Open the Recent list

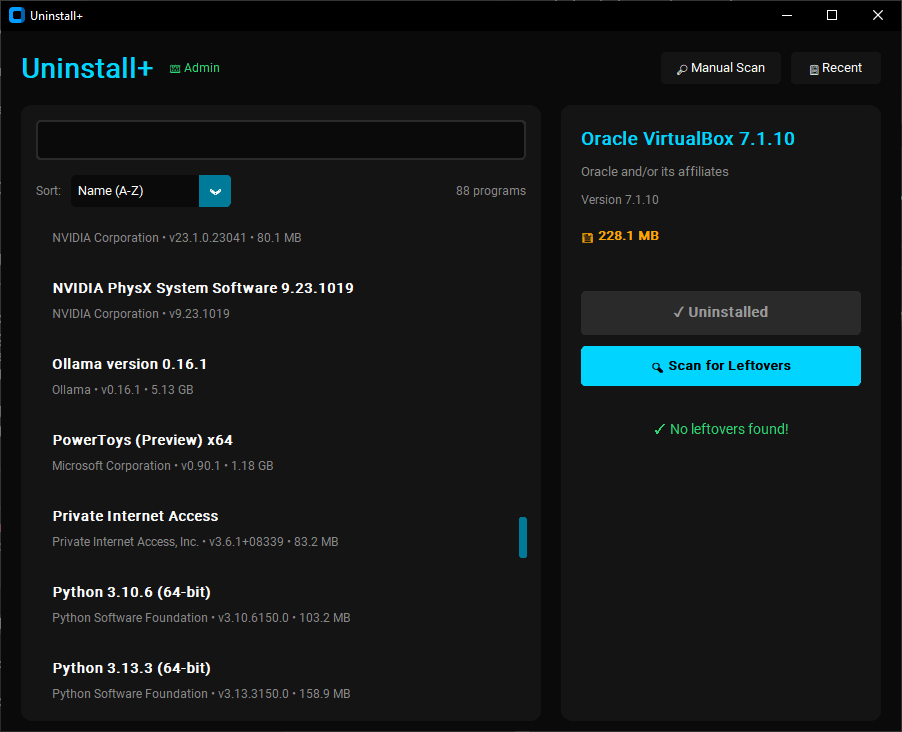click(835, 68)
